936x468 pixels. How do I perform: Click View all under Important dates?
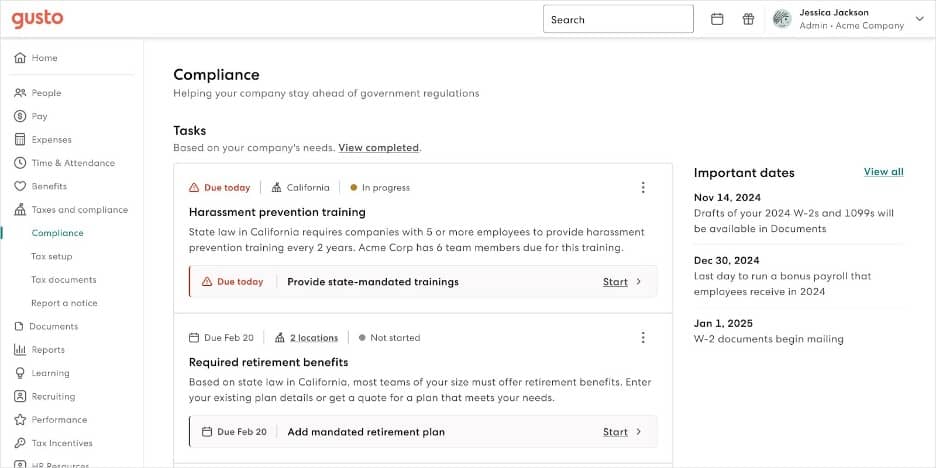coord(883,172)
